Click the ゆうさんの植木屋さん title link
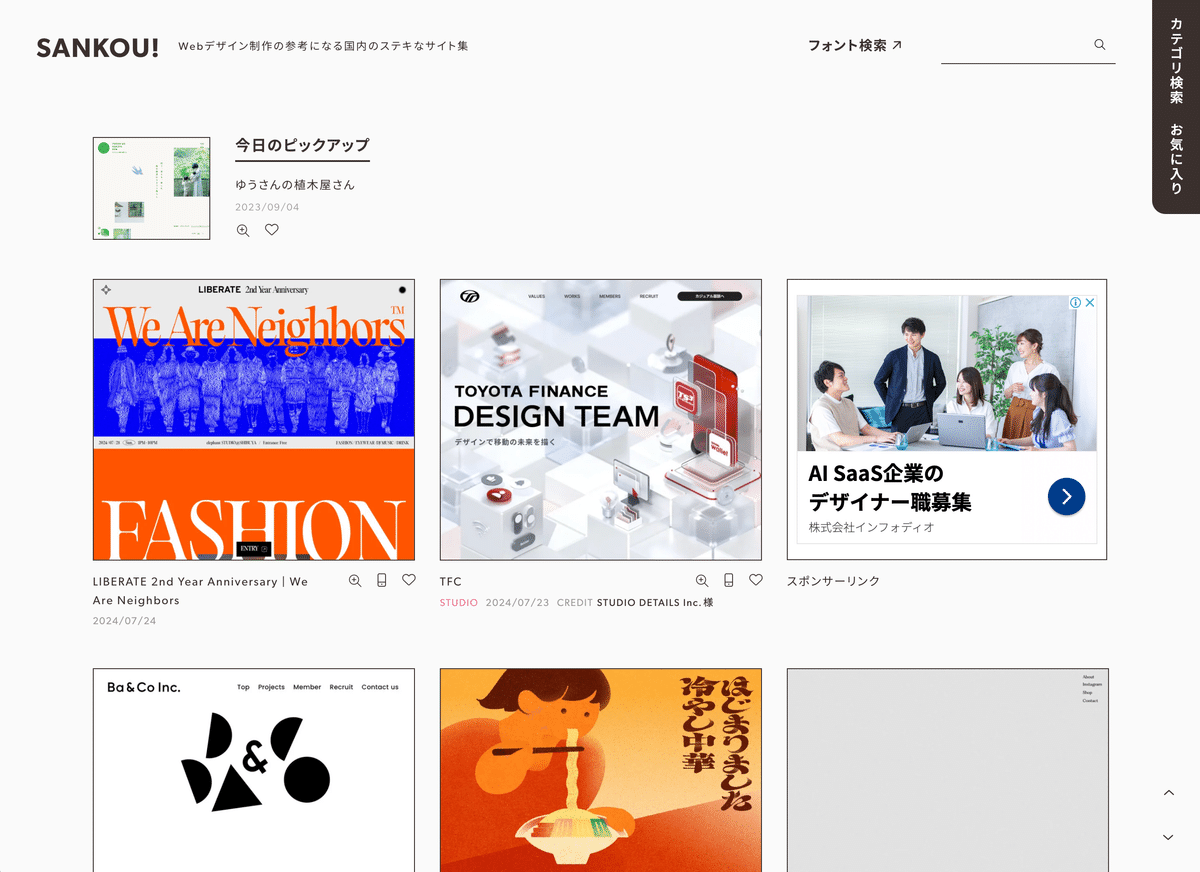This screenshot has width=1200, height=872. (295, 185)
